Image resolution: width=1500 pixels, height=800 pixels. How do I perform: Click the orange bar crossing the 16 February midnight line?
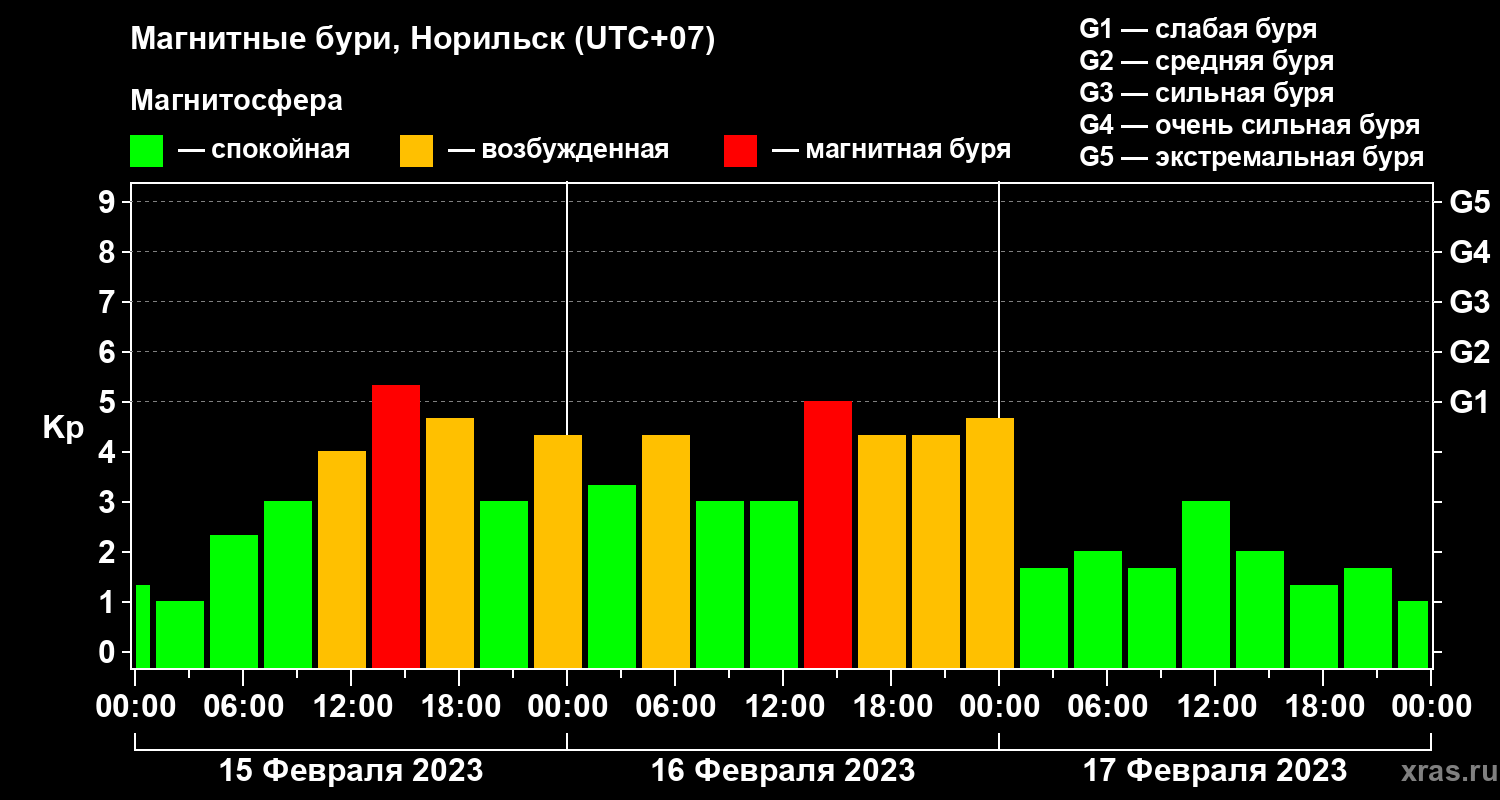point(558,551)
